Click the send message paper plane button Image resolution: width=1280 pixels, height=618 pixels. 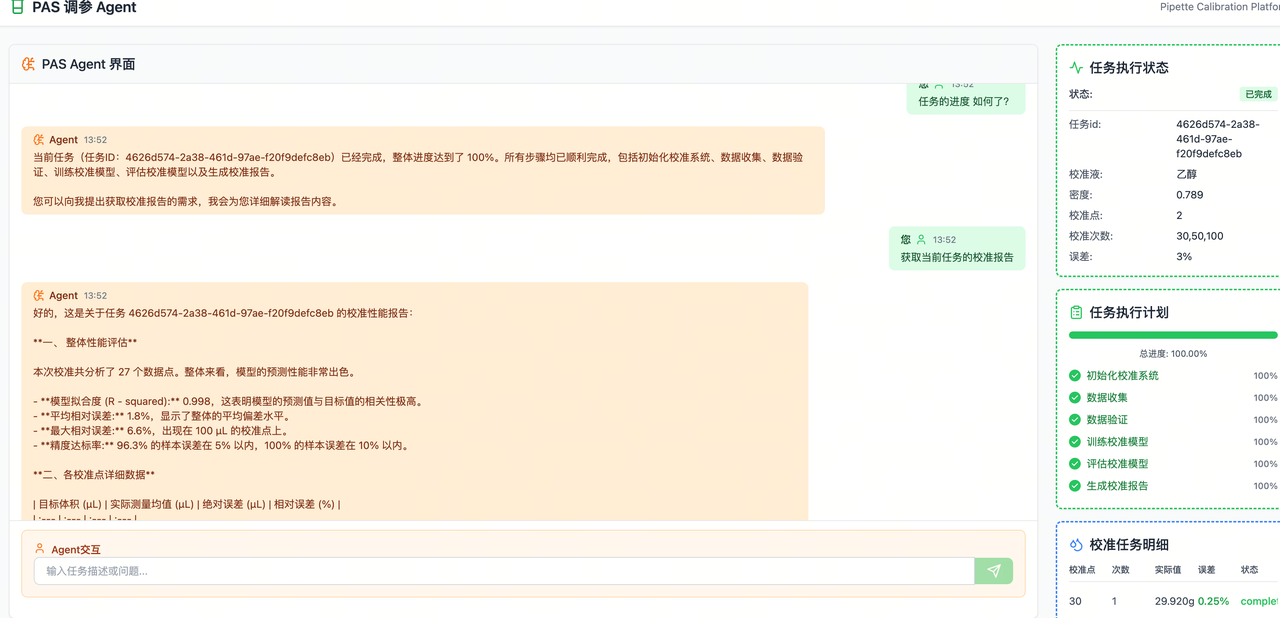[x=993, y=571]
